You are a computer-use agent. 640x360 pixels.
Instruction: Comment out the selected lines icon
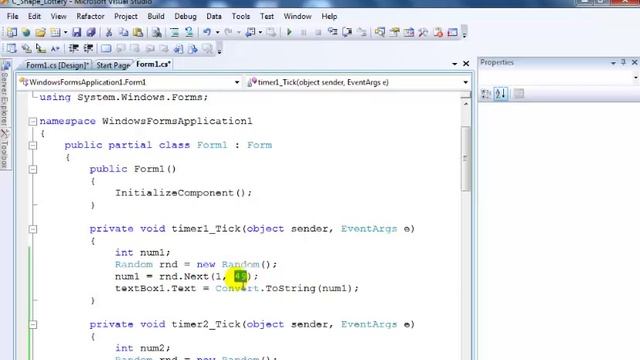pyautogui.click(x=174, y=32)
